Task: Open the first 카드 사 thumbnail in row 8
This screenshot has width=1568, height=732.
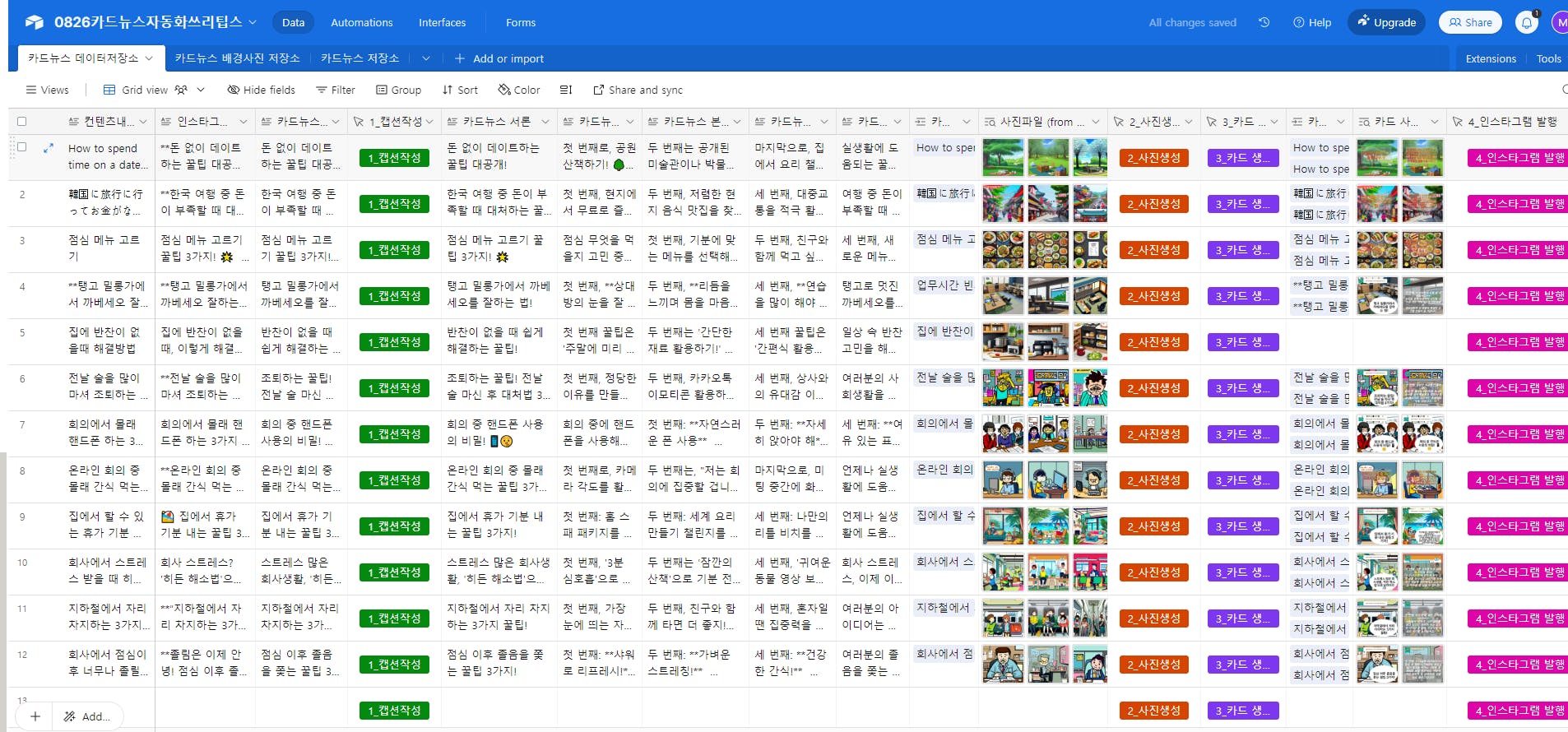Action: tap(1377, 480)
